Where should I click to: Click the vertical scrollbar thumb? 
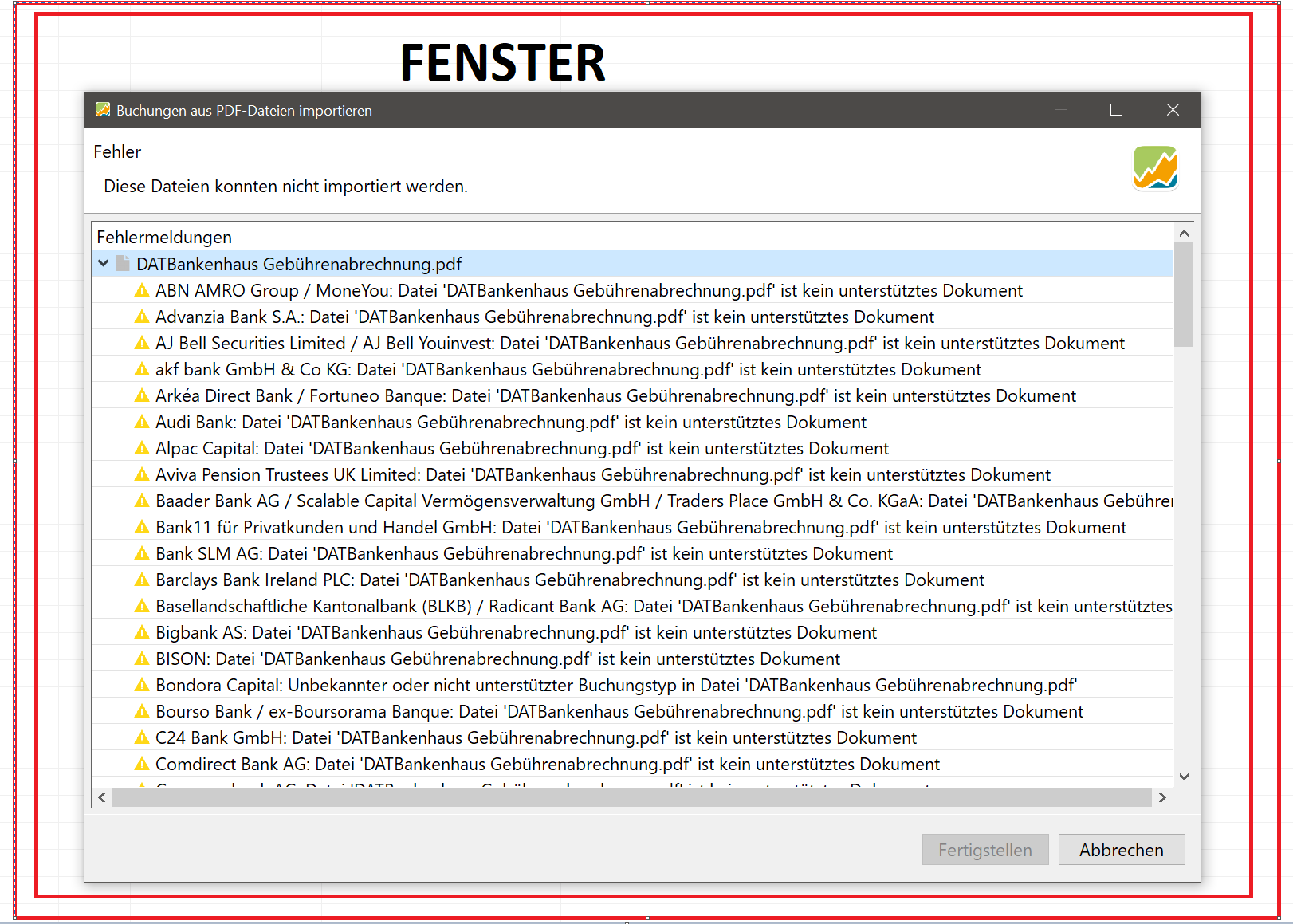pyautogui.click(x=1184, y=294)
